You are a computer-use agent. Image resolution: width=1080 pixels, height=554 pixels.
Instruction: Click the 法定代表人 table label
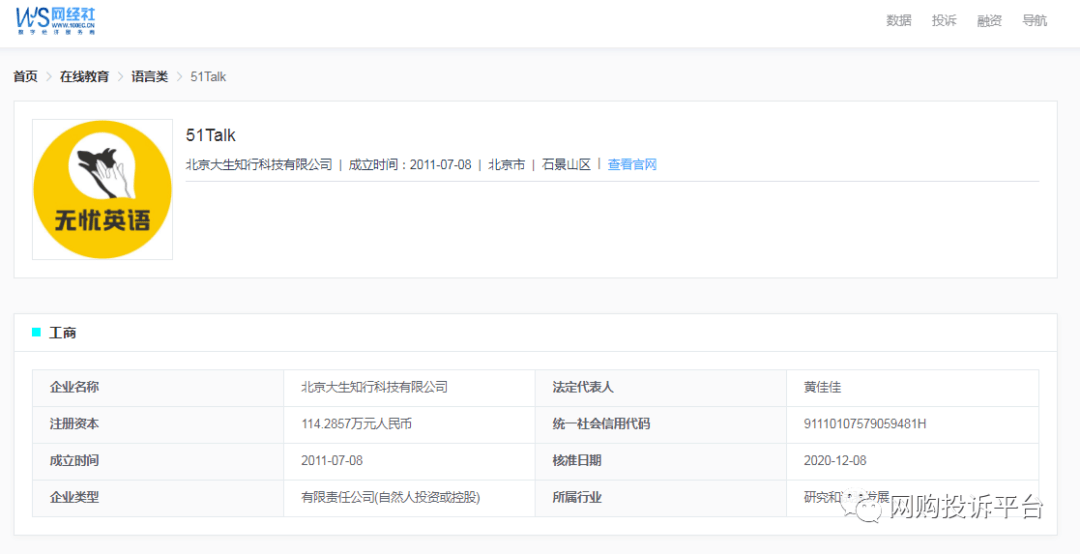pyautogui.click(x=583, y=387)
